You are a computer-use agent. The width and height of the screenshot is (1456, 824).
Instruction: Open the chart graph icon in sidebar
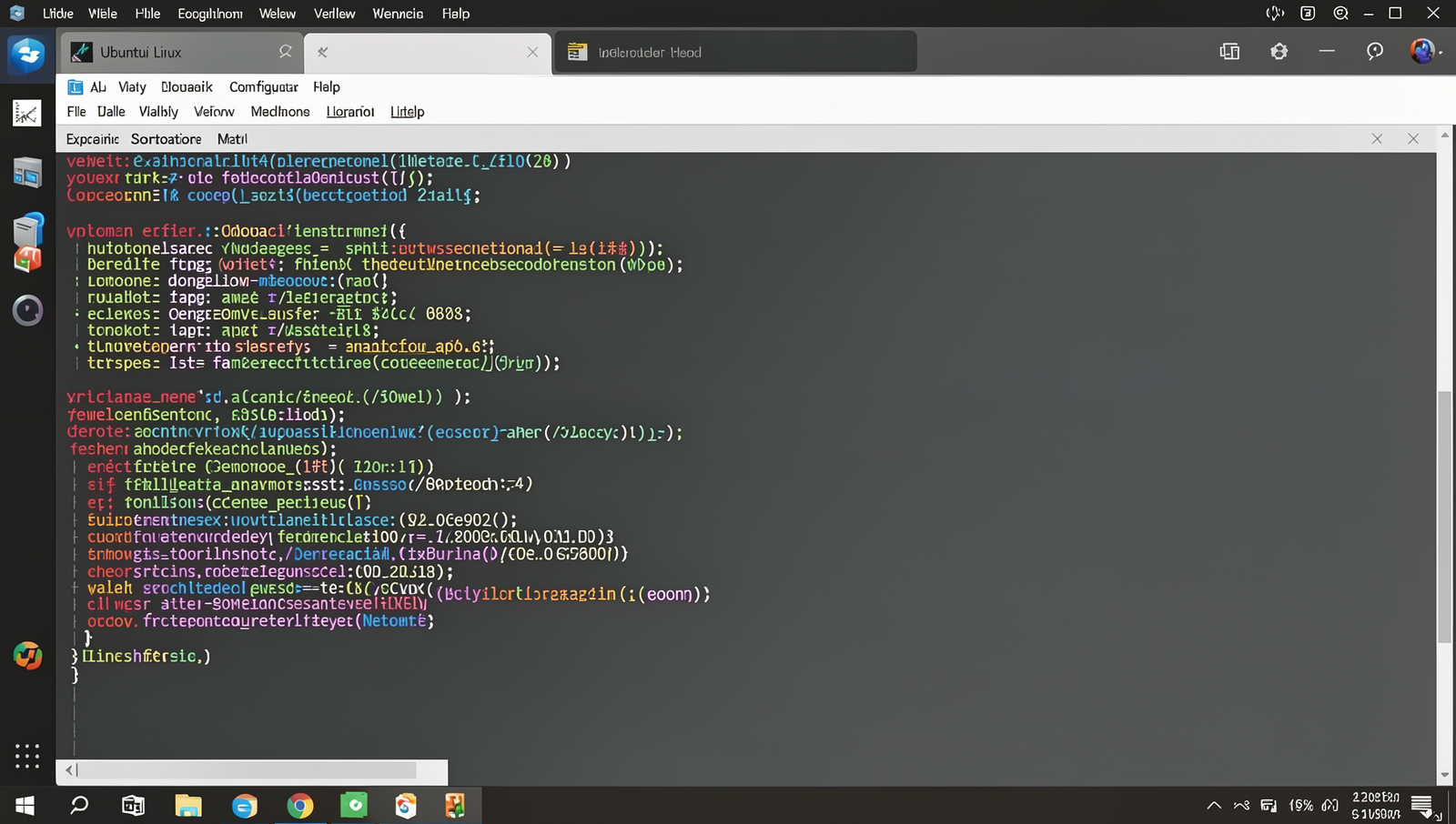[27, 114]
